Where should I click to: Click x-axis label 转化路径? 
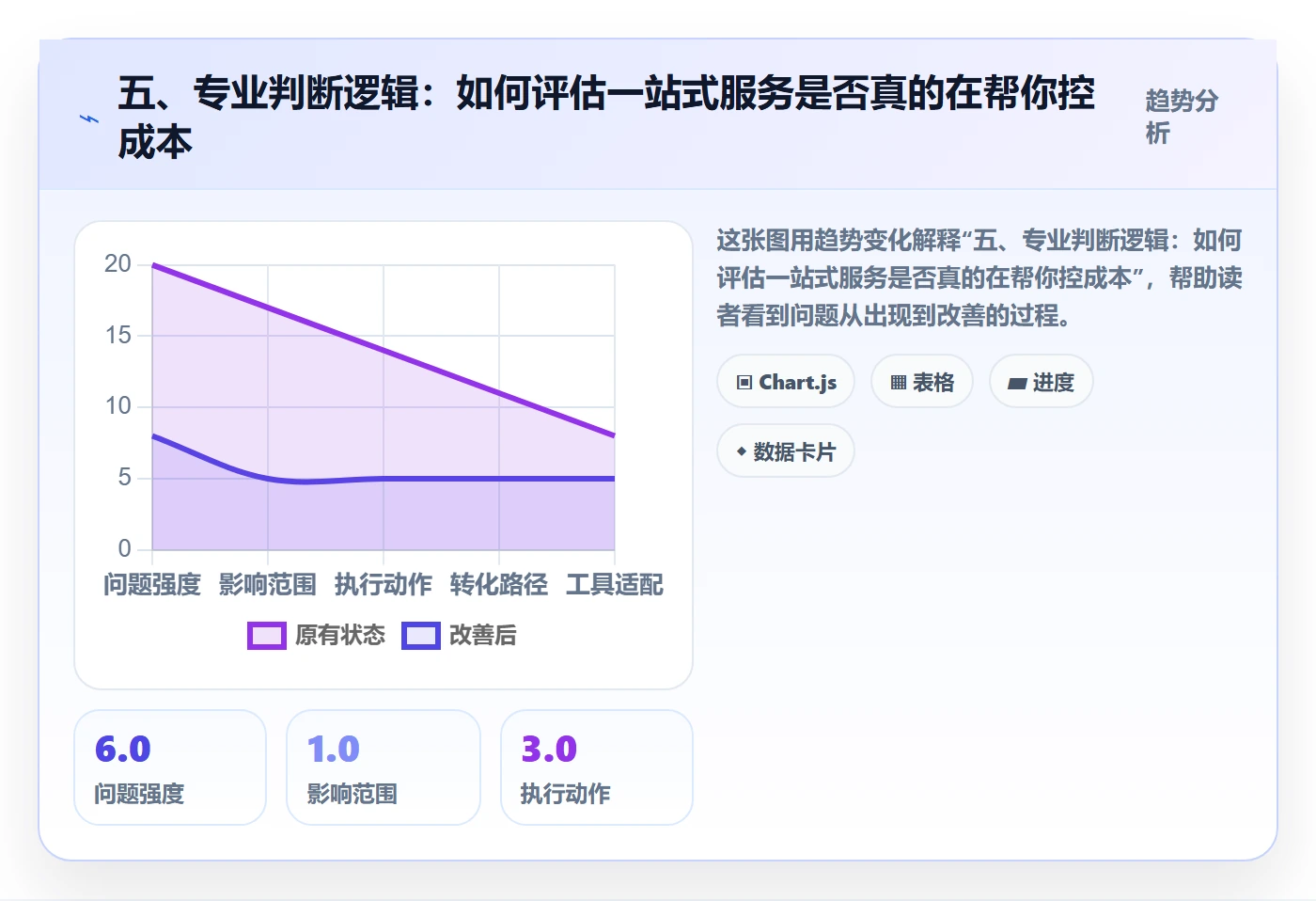point(499,585)
